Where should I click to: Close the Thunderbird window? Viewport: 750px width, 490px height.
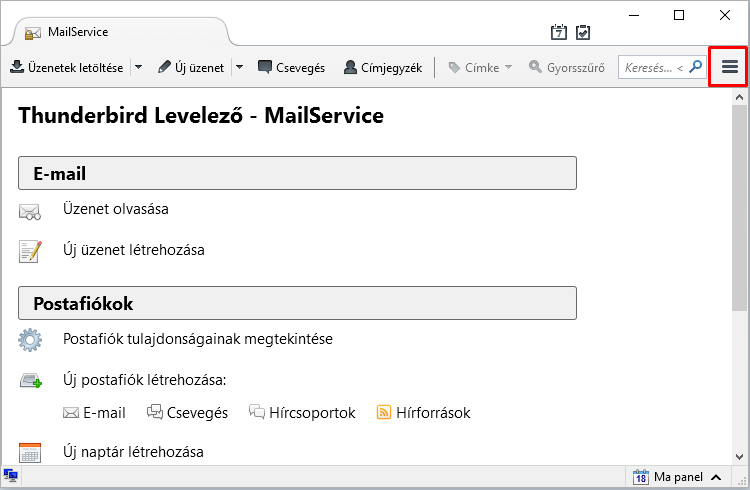(725, 15)
